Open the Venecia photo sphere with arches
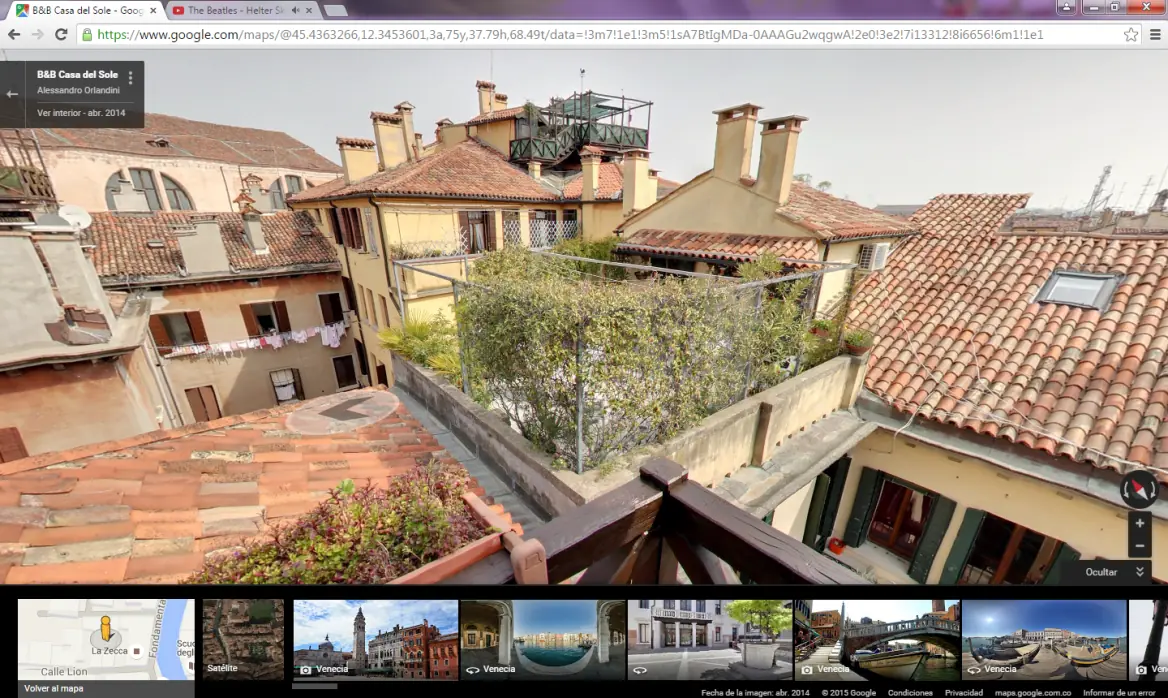The width and height of the screenshot is (1168, 698). [x=542, y=639]
